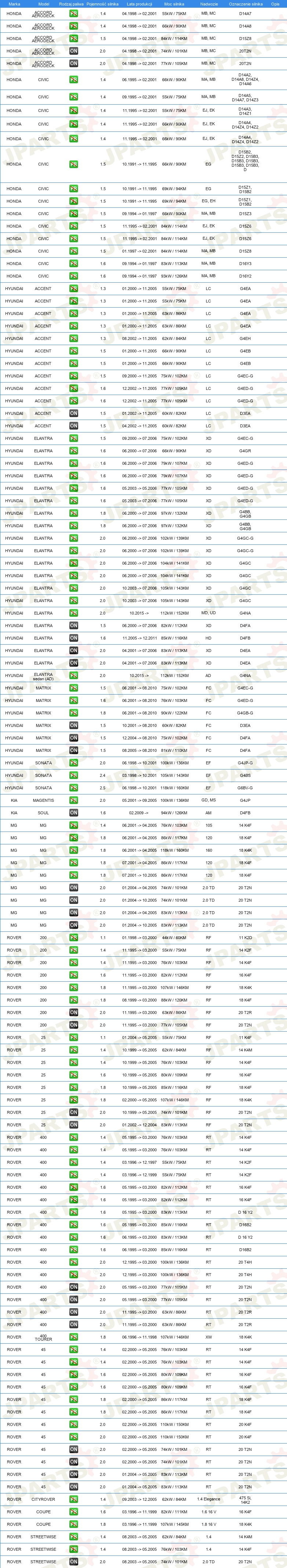Click petrol icon in Sonata G4JP-G row

coord(73,763)
